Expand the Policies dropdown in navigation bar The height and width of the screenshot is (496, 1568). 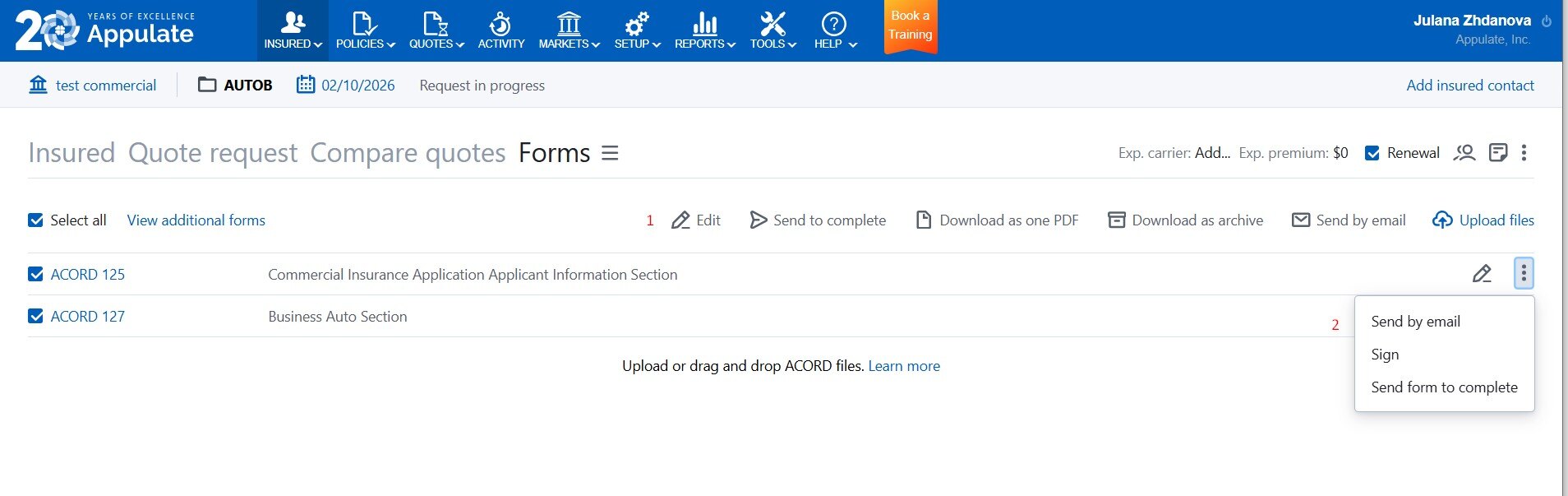click(365, 31)
